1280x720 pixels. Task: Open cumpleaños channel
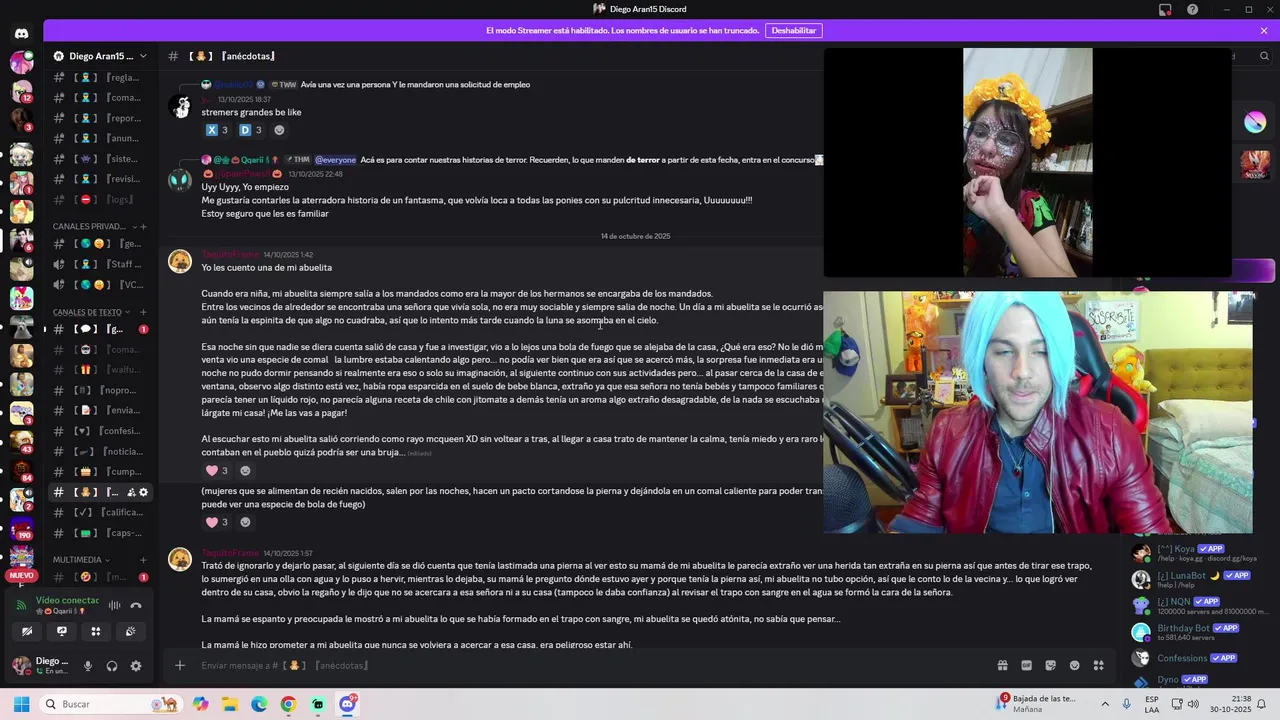click(x=99, y=471)
